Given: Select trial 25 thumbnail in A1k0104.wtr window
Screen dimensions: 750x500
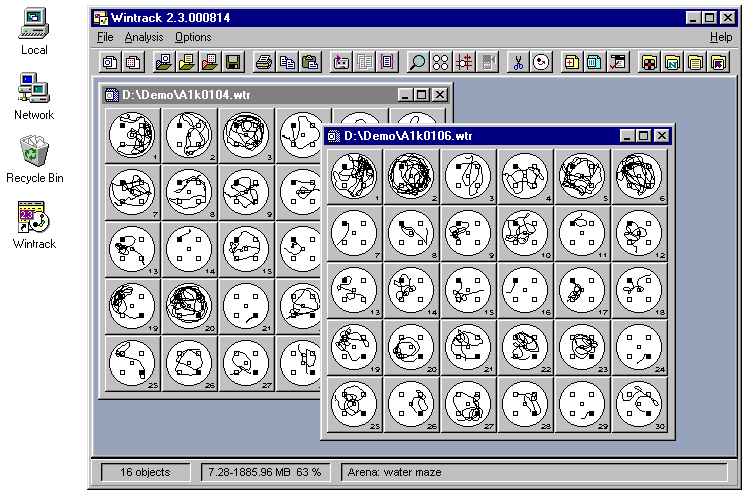Looking at the screenshot, I should pyautogui.click(x=132, y=363).
